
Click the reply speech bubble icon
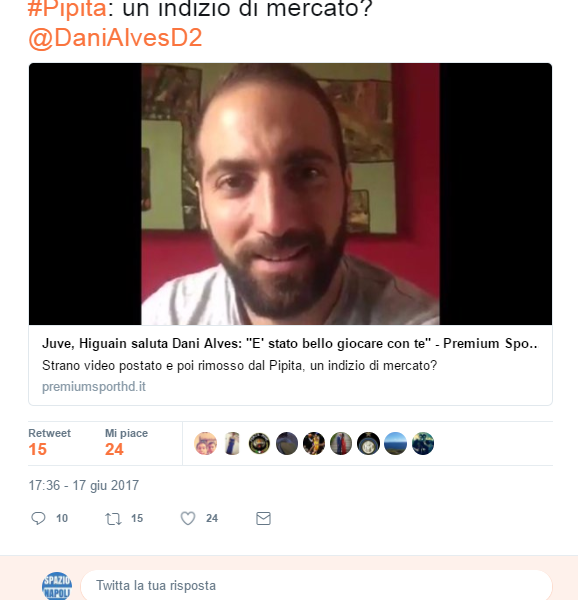38,518
